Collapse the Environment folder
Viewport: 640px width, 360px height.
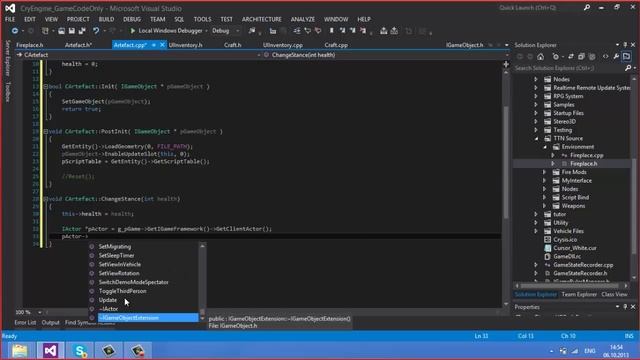click(544, 147)
